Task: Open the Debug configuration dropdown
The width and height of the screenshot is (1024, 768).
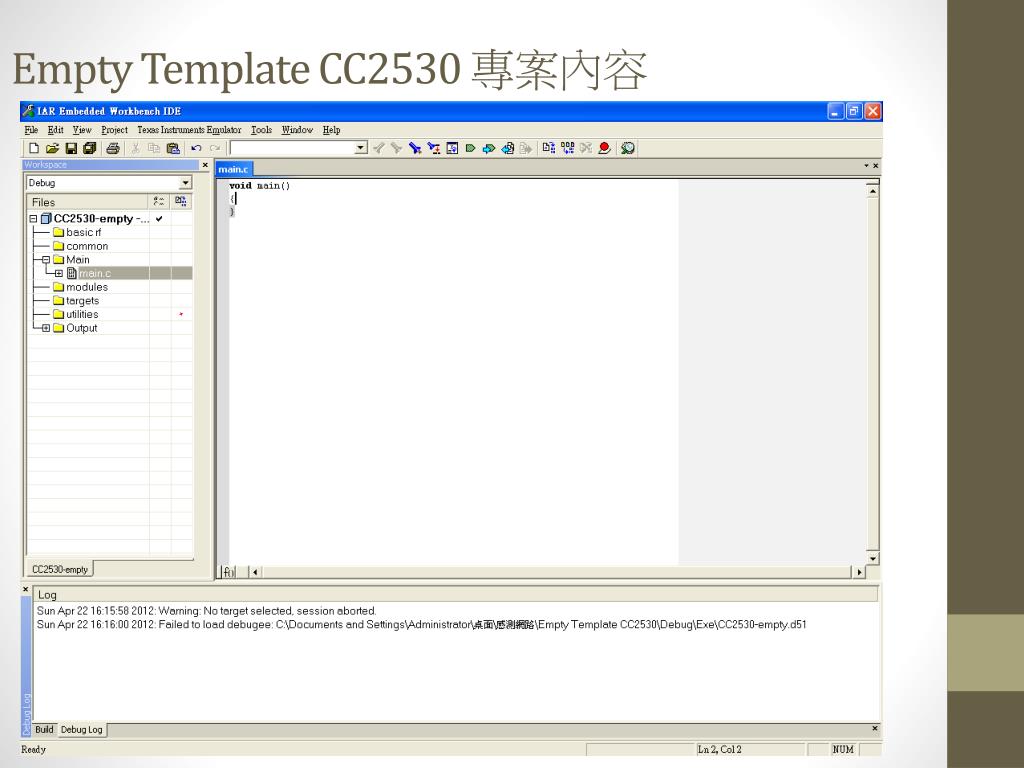Action: 185,184
